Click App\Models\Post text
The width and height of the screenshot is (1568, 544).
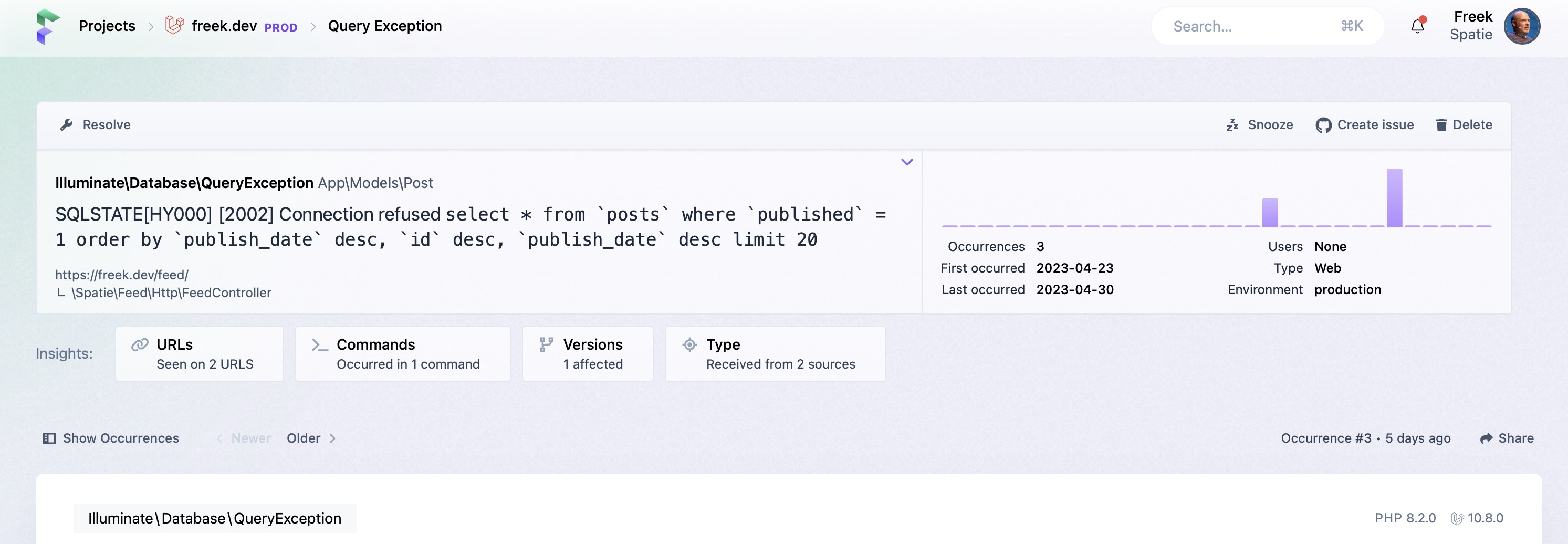375,183
